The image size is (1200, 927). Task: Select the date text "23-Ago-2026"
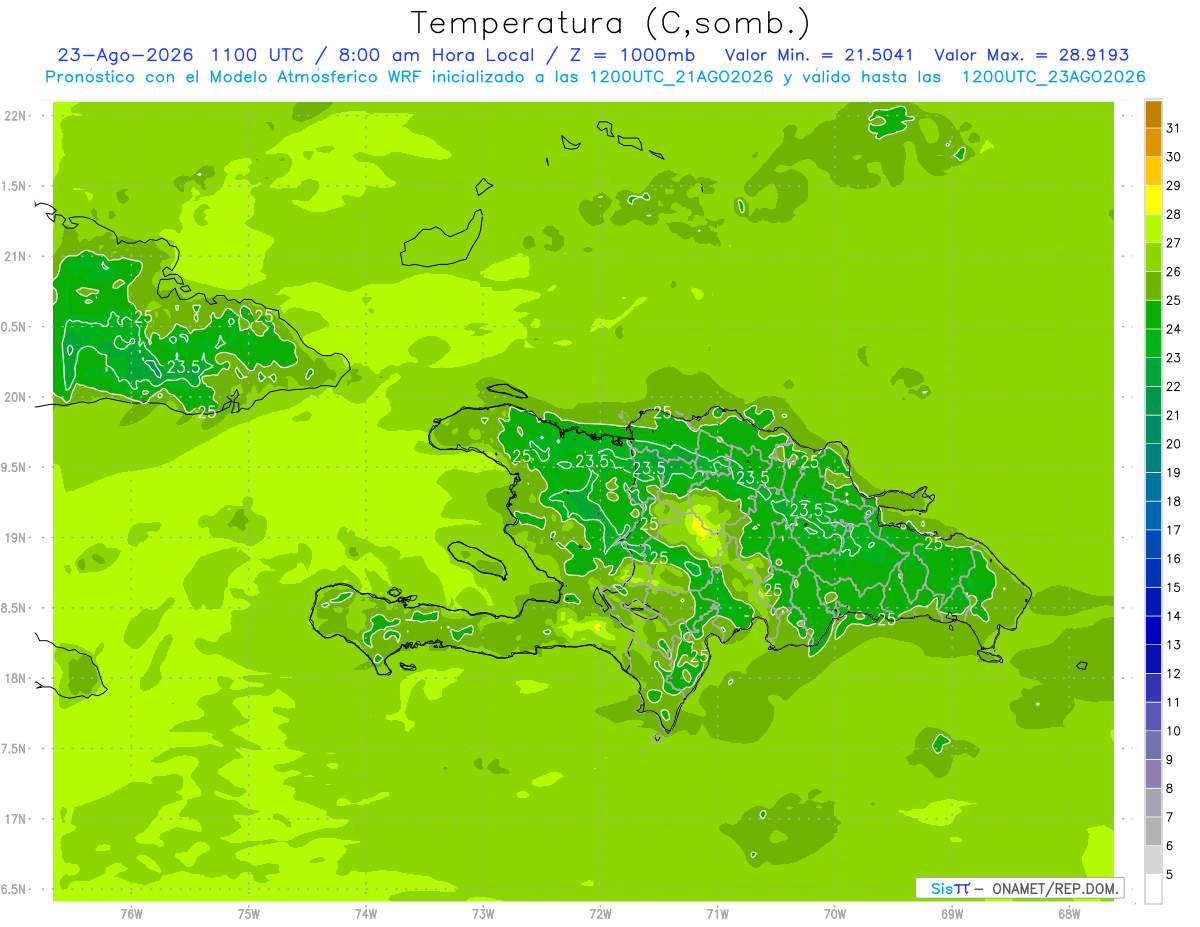(125, 55)
